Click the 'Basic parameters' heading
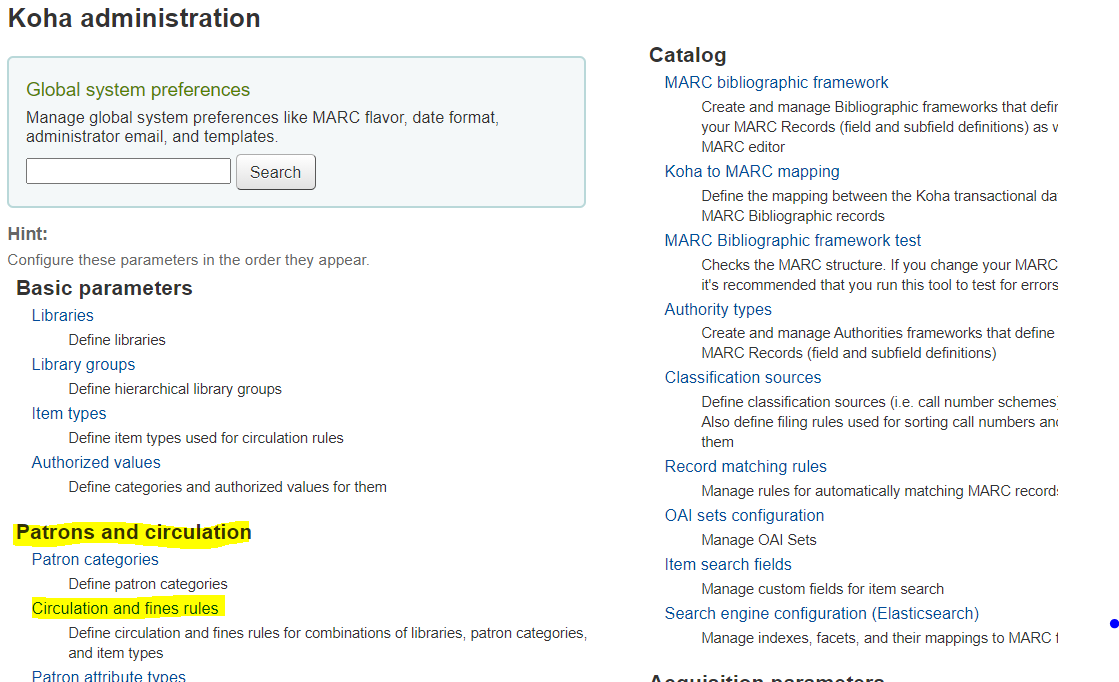The width and height of the screenshot is (1119, 682). [x=104, y=288]
